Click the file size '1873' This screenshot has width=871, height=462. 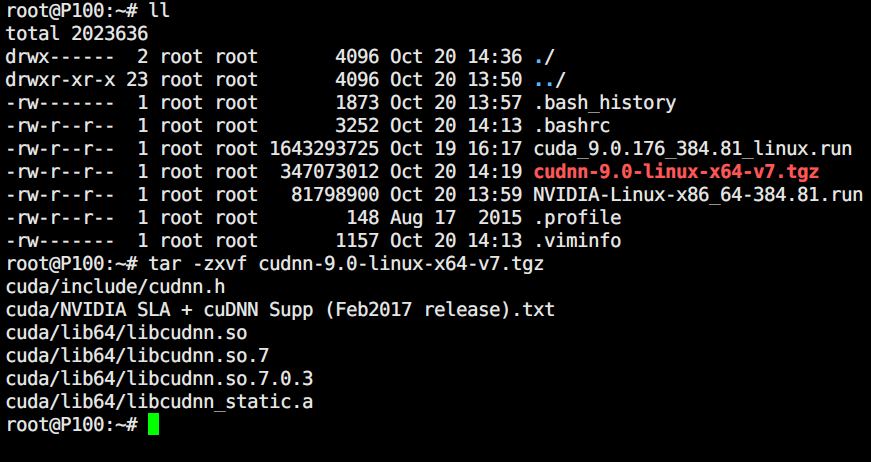coord(357,103)
